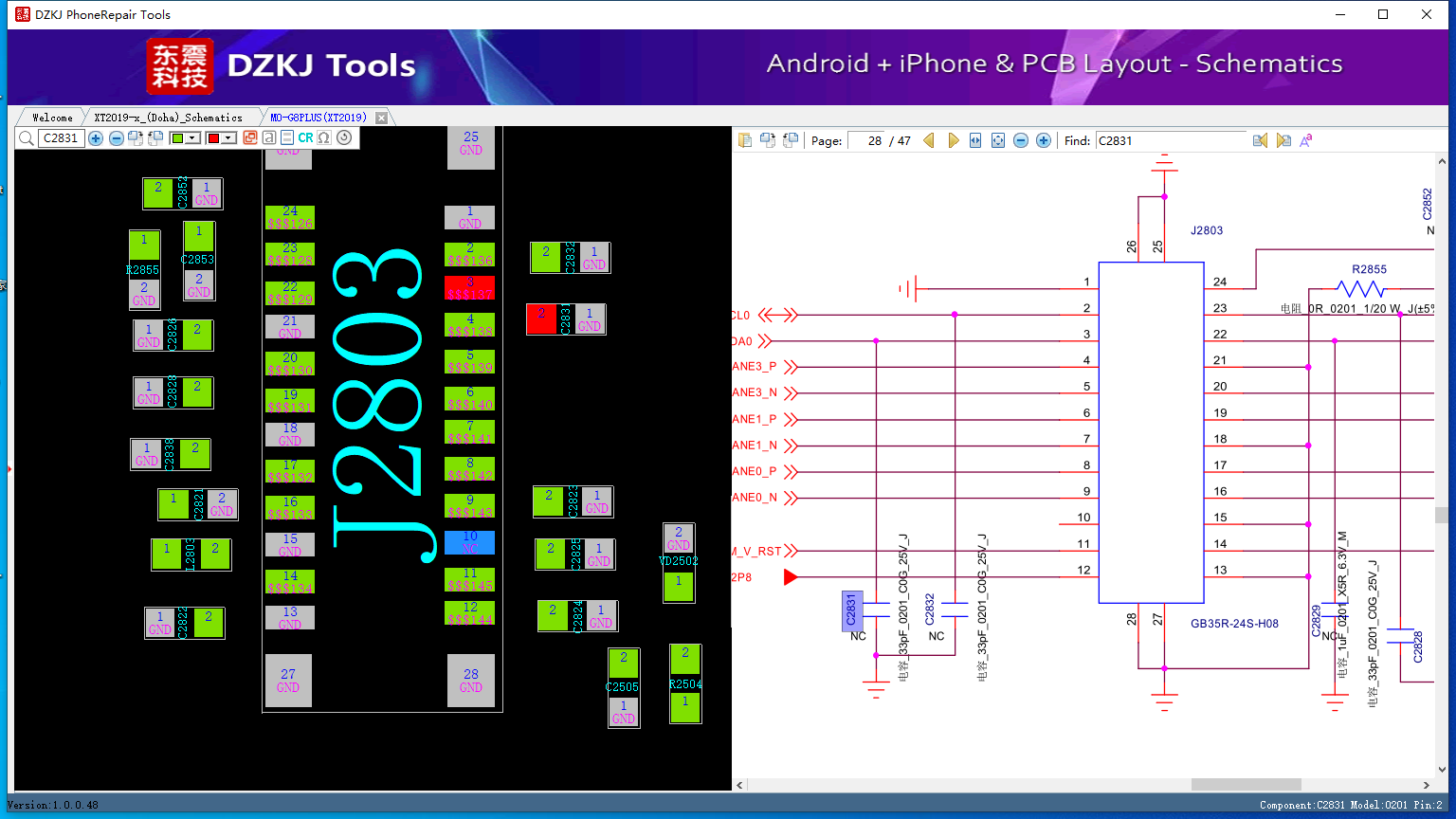1456x819 pixels.
Task: Toggle the 'a' text label icon
Action: pos(269,137)
